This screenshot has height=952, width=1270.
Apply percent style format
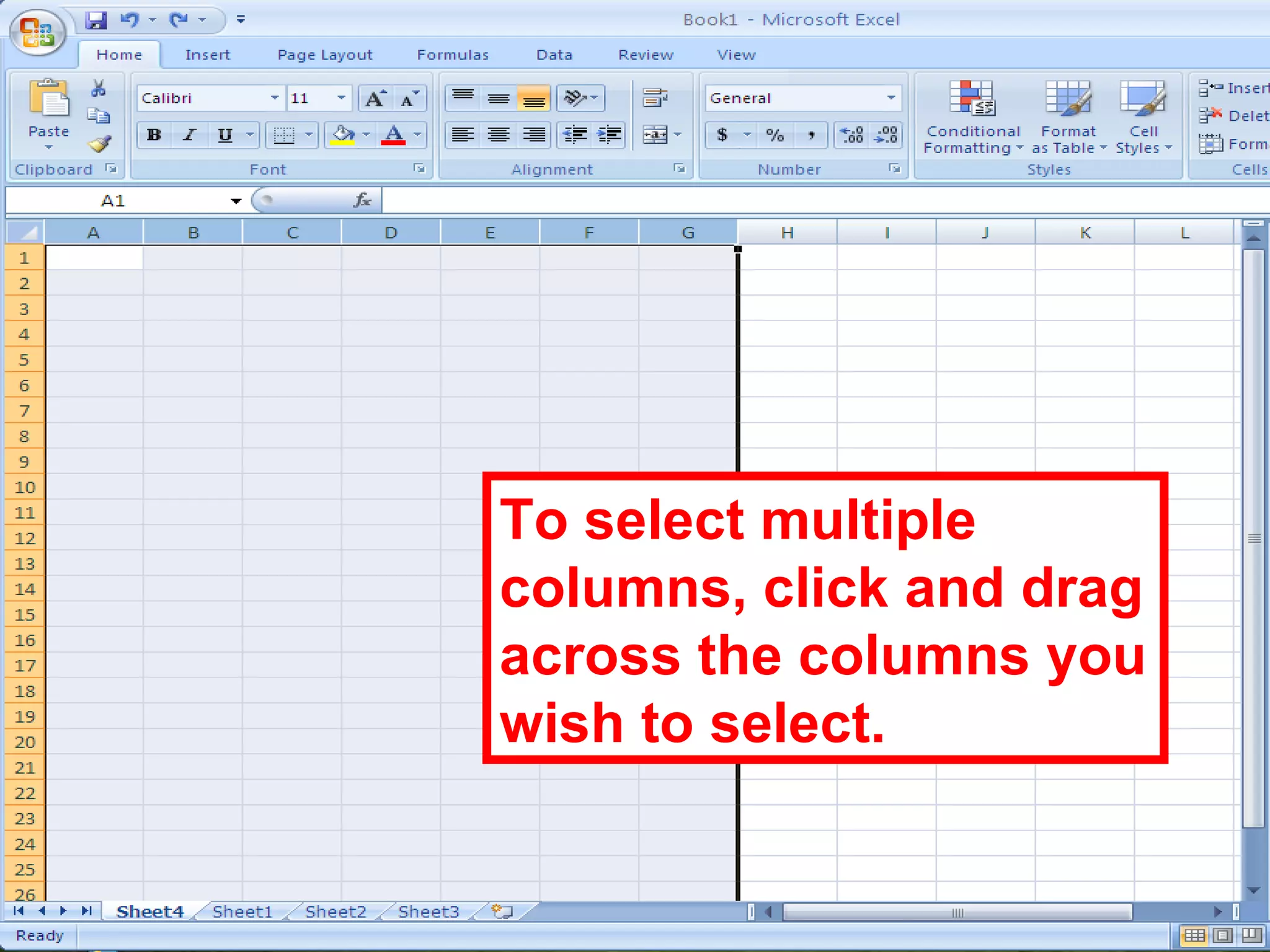[775, 135]
